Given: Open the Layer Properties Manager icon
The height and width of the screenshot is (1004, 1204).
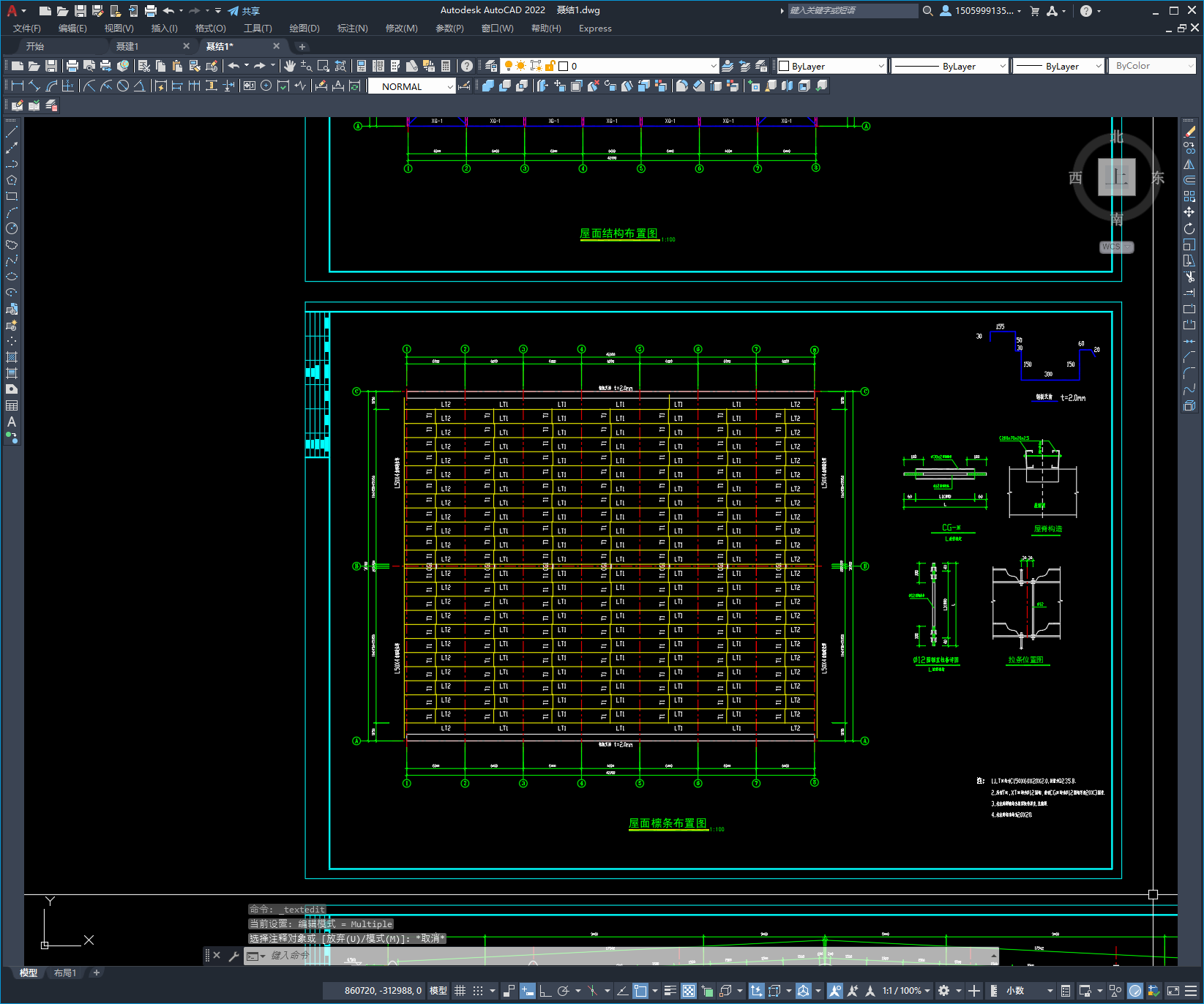Looking at the screenshot, I should click(x=491, y=66).
